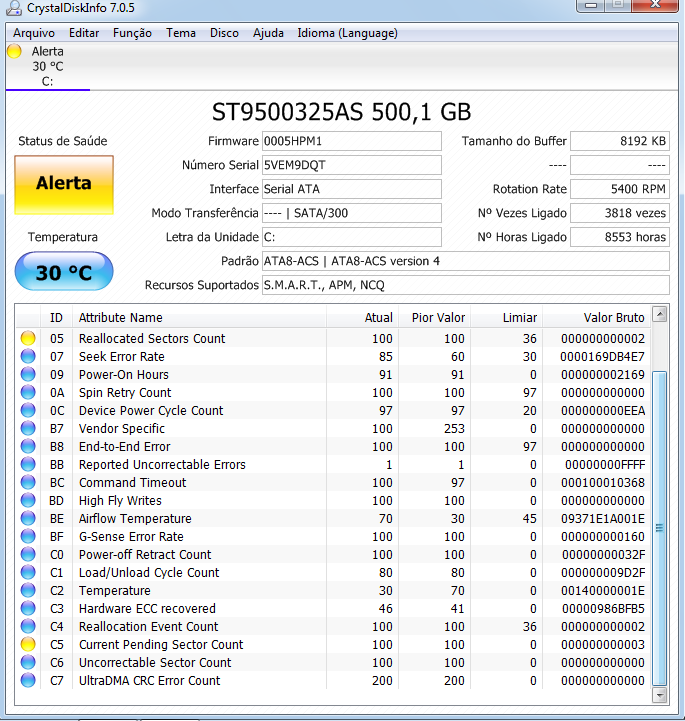Click the Nº Vezes Ligado field 3818 vezes

[620, 213]
